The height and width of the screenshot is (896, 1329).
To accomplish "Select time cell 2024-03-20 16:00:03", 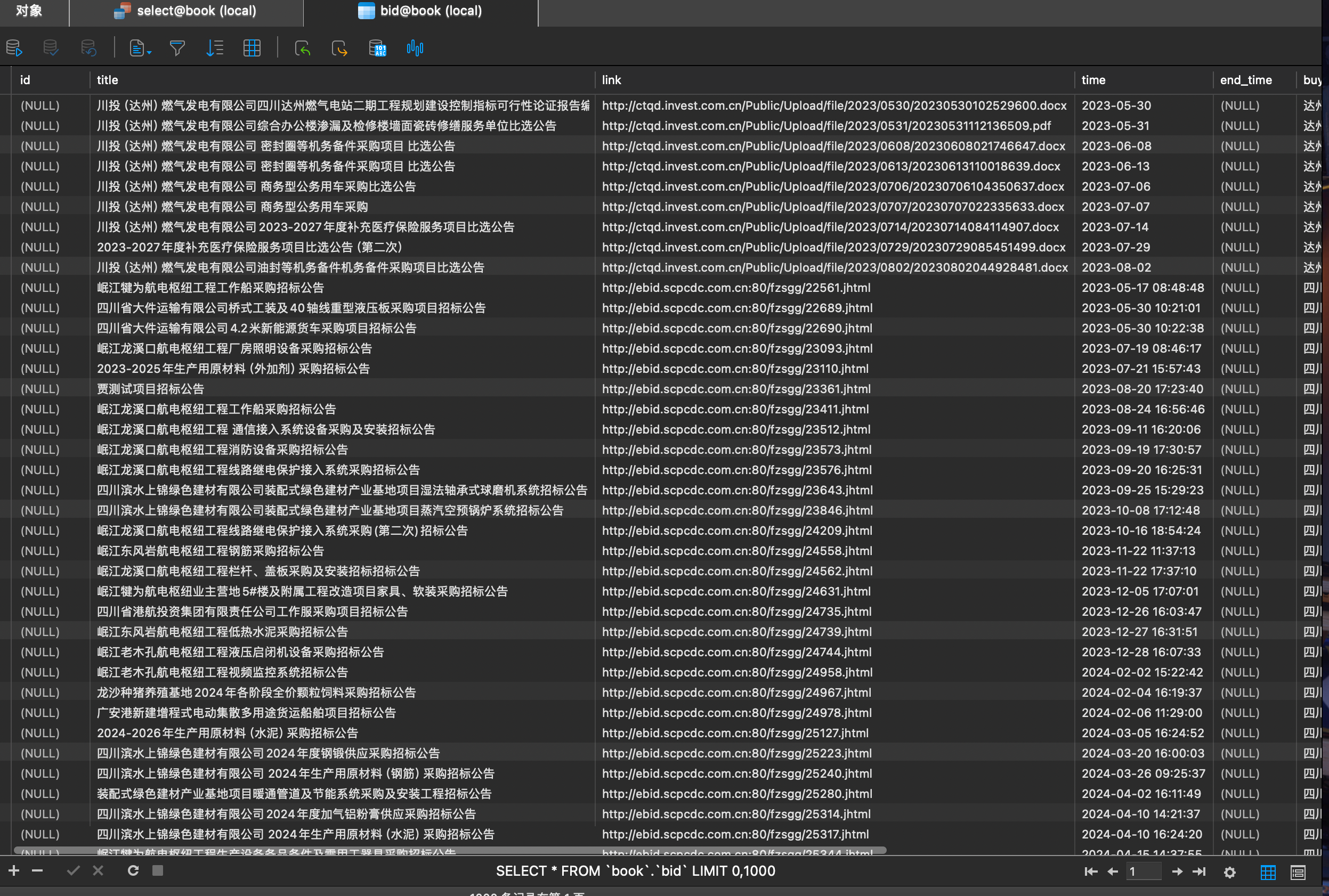I will [x=1142, y=753].
